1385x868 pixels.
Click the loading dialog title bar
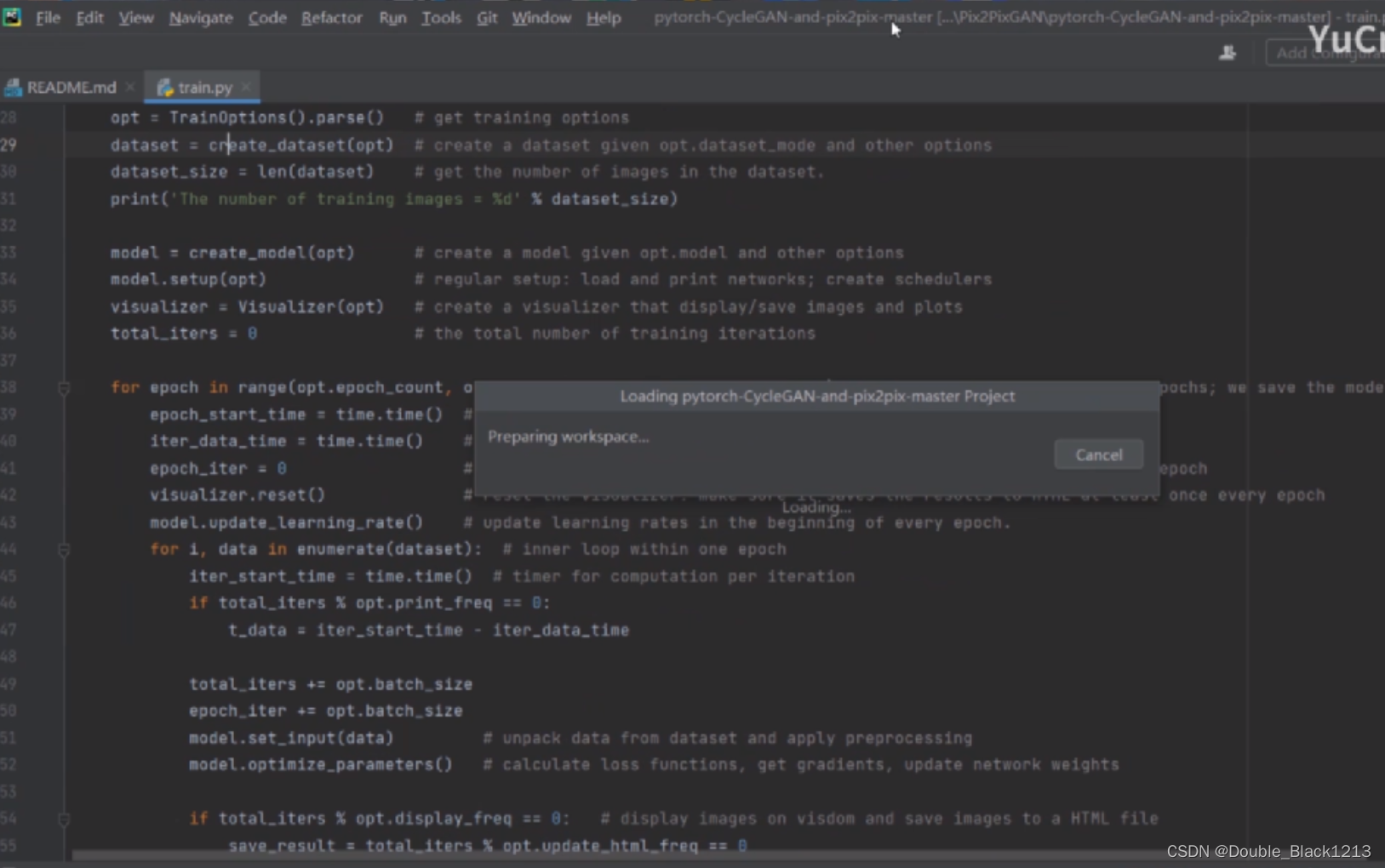pos(817,396)
